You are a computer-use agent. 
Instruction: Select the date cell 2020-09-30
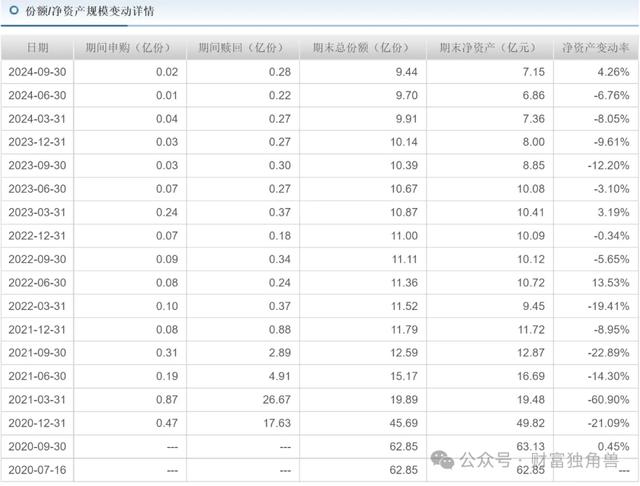click(37, 446)
